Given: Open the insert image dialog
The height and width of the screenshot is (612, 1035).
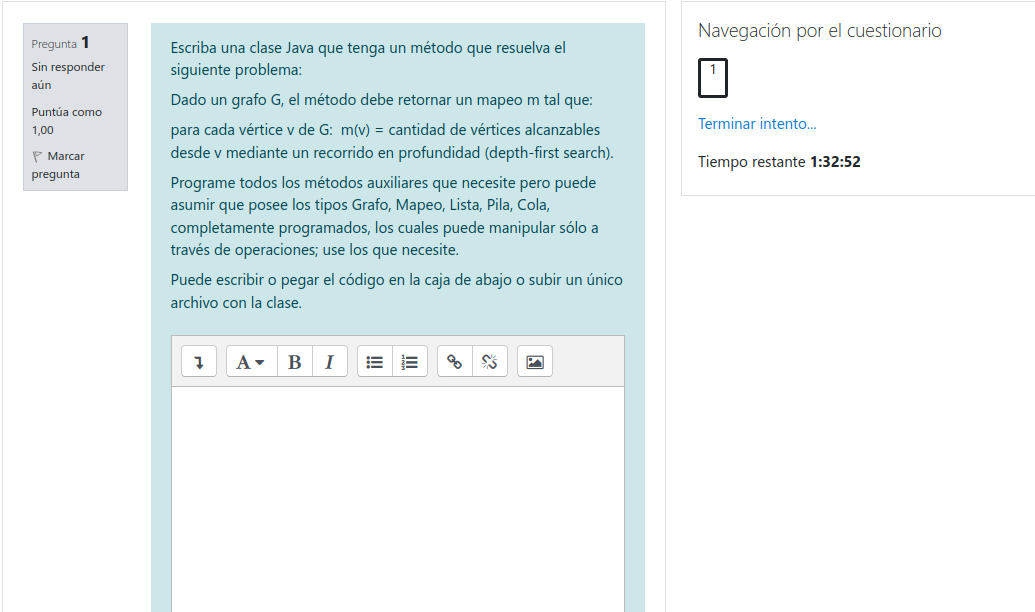Looking at the screenshot, I should point(535,362).
